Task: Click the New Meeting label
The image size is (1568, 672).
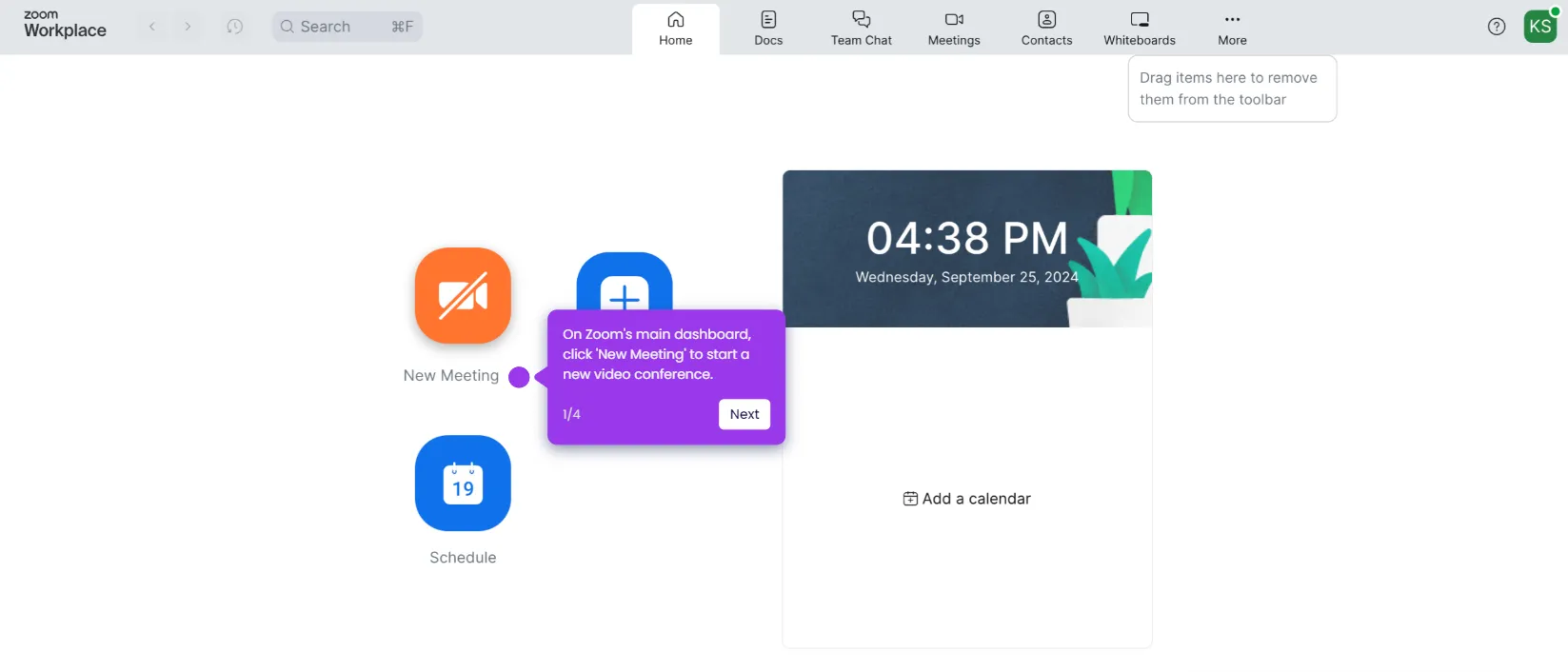Action: 451,376
